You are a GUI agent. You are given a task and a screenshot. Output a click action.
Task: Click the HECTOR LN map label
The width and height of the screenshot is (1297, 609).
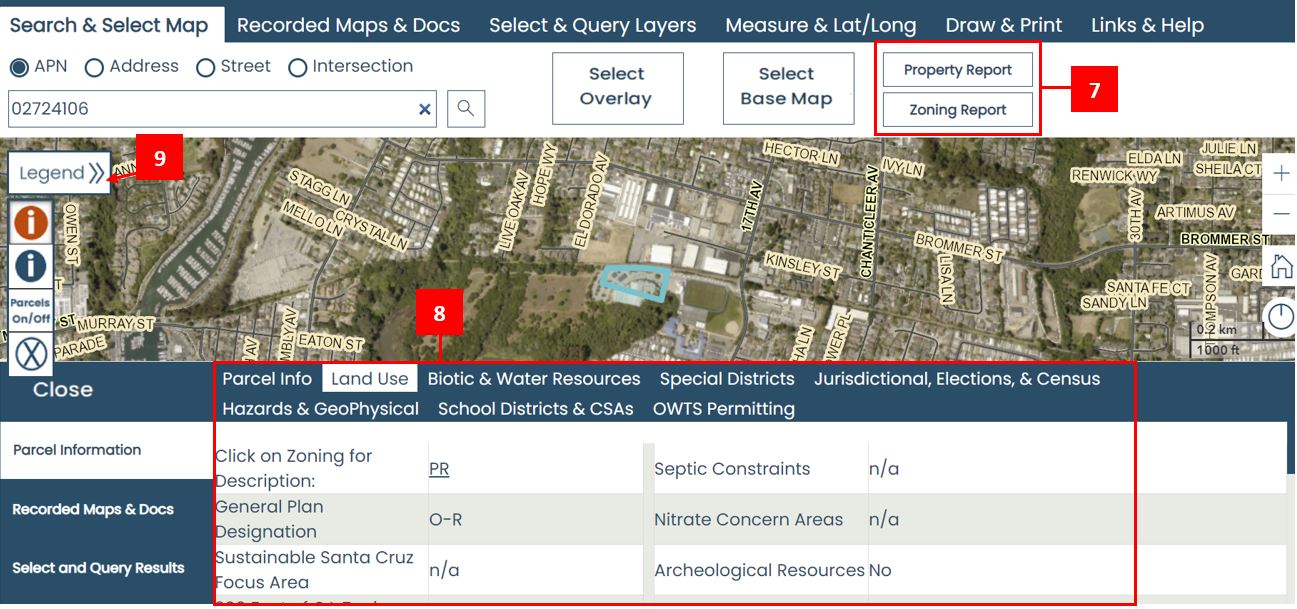[x=801, y=153]
